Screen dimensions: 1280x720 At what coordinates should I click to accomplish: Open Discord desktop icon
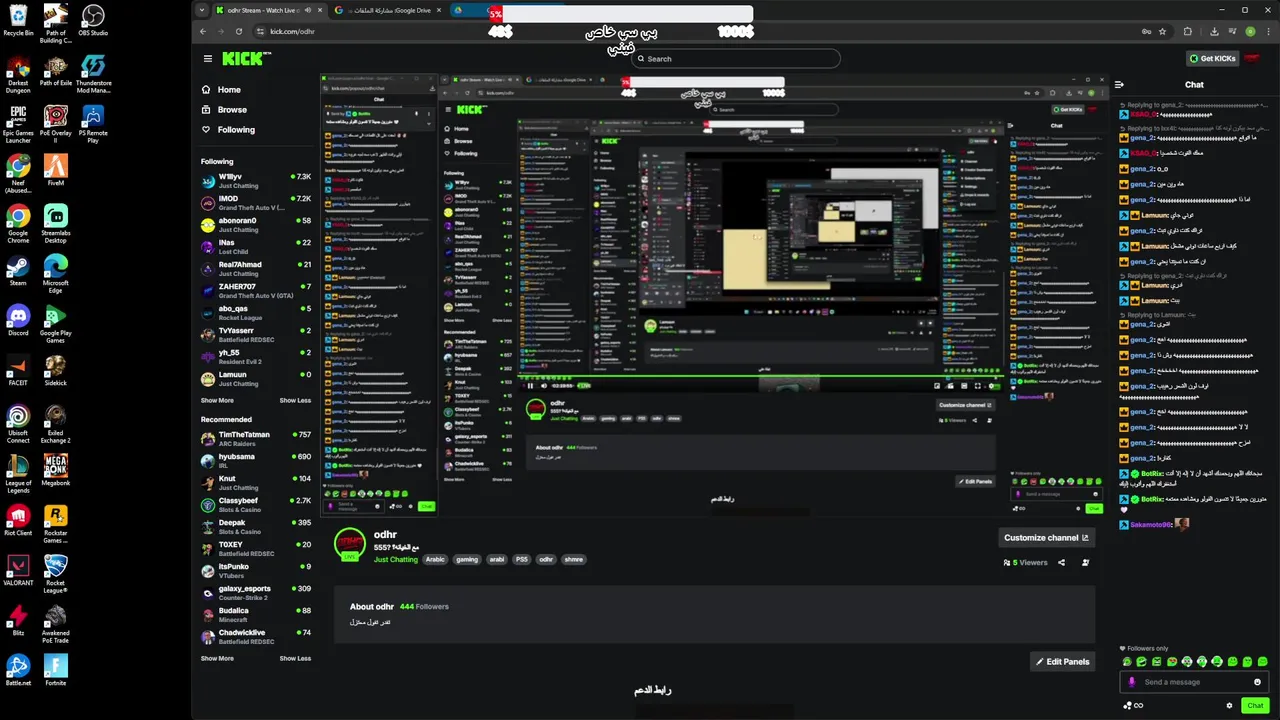coord(18,320)
